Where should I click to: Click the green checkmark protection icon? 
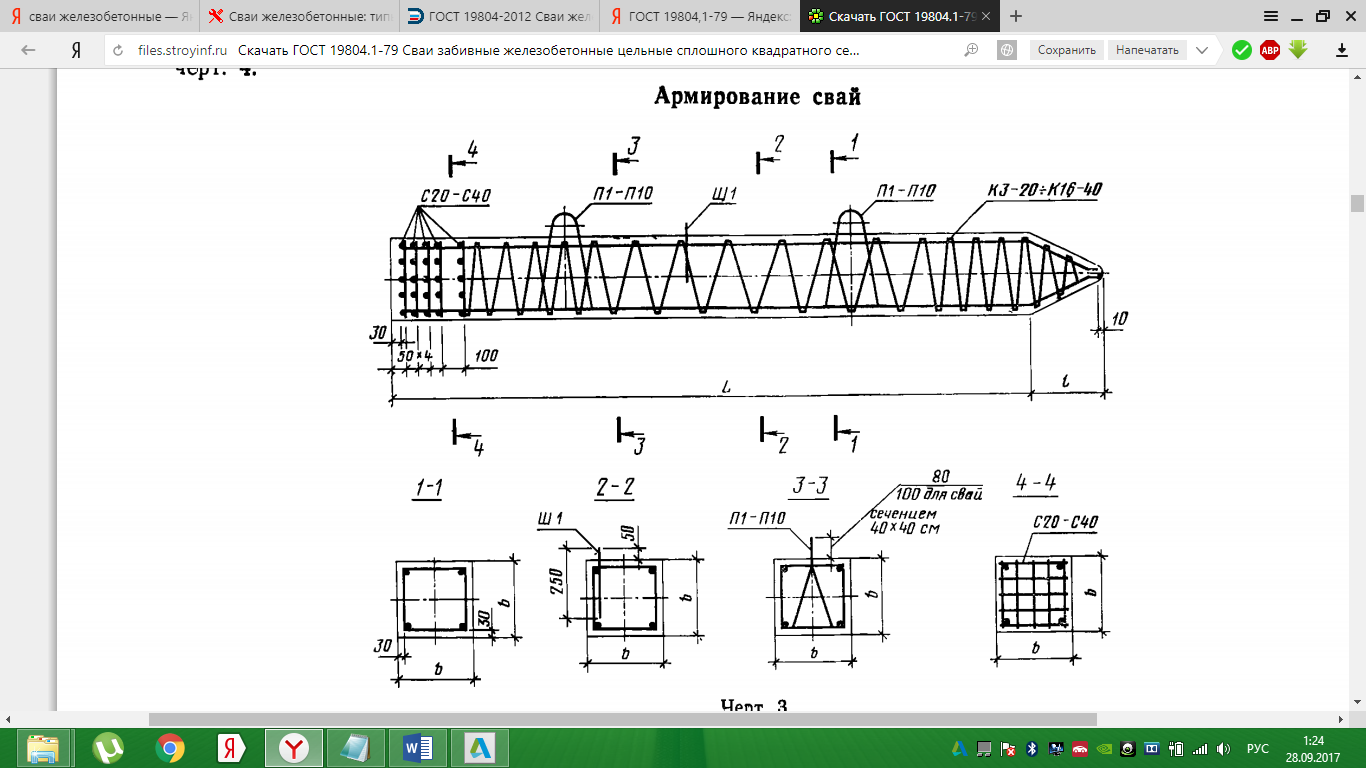click(1241, 50)
